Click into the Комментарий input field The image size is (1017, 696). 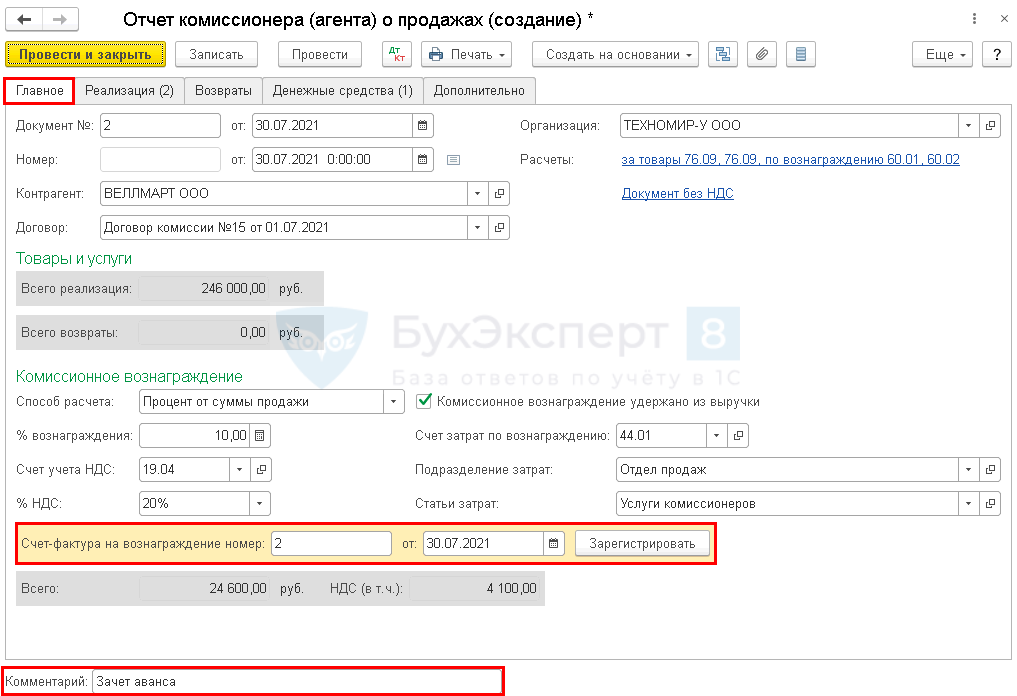(x=295, y=682)
